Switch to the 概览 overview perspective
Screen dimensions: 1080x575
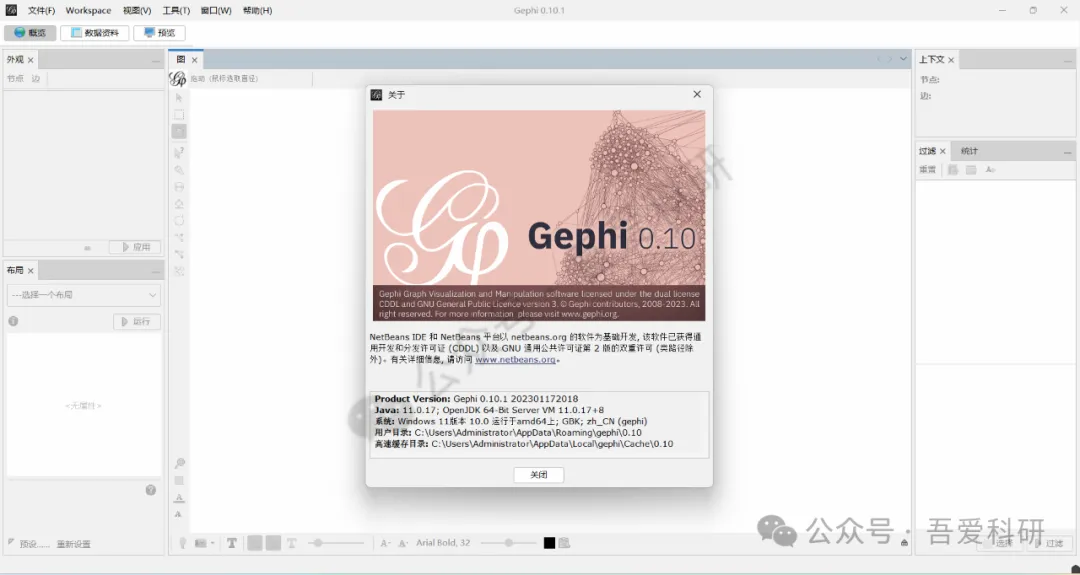pos(30,32)
